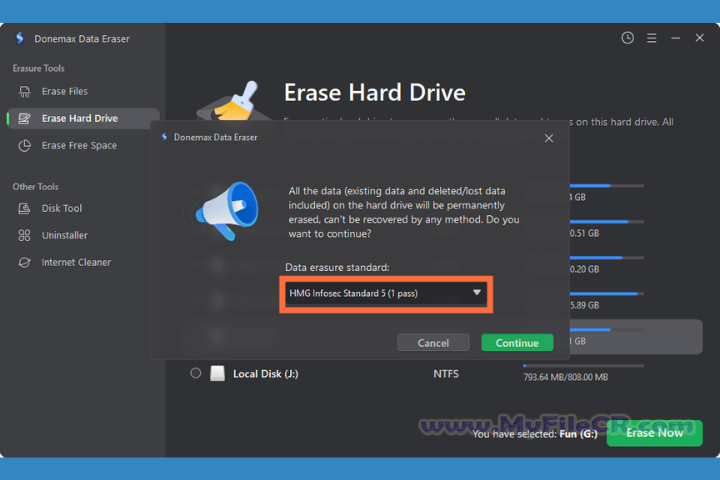Click the Disk Tool icon

tap(24, 209)
